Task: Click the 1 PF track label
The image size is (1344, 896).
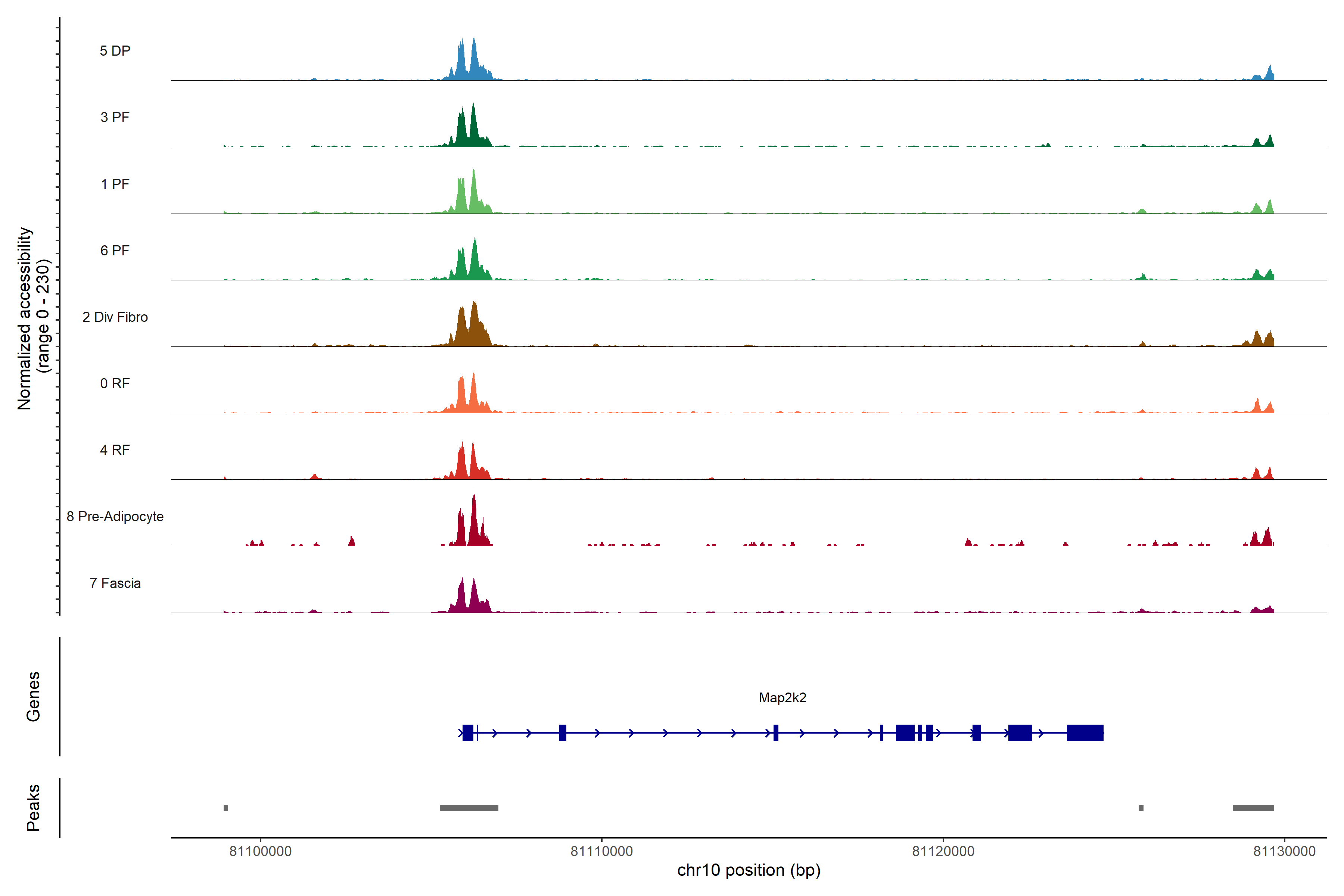Action: 115,184
